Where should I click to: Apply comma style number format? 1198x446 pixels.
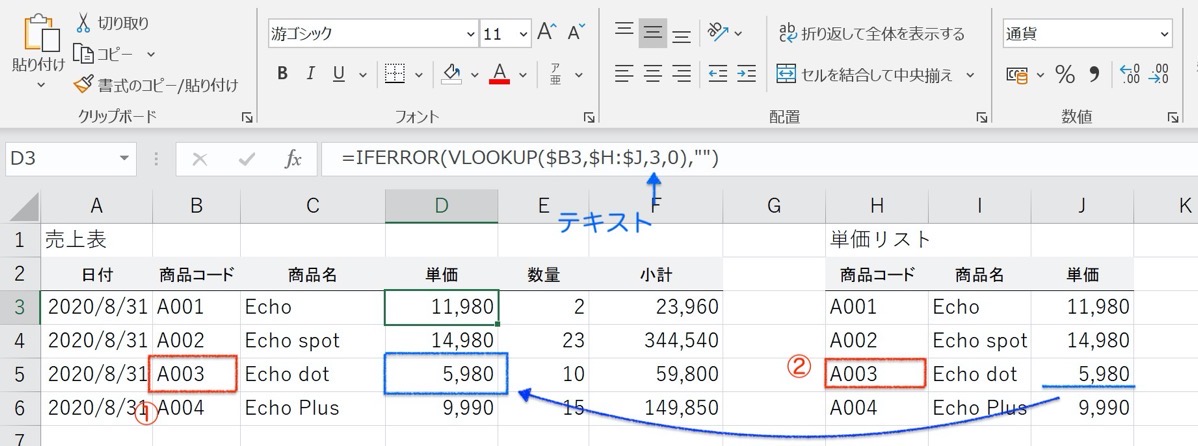1094,74
